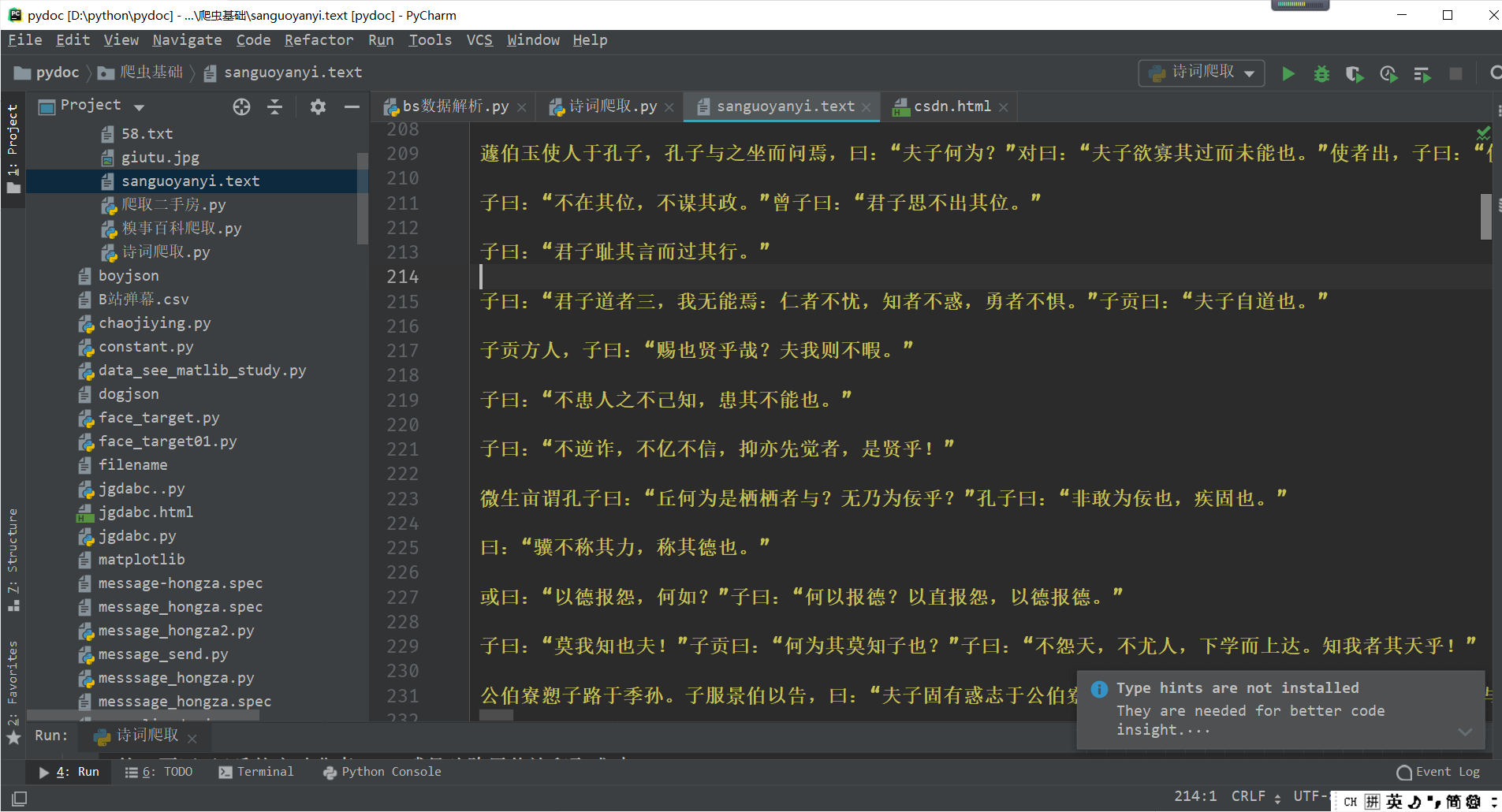Open the File menu

point(25,40)
